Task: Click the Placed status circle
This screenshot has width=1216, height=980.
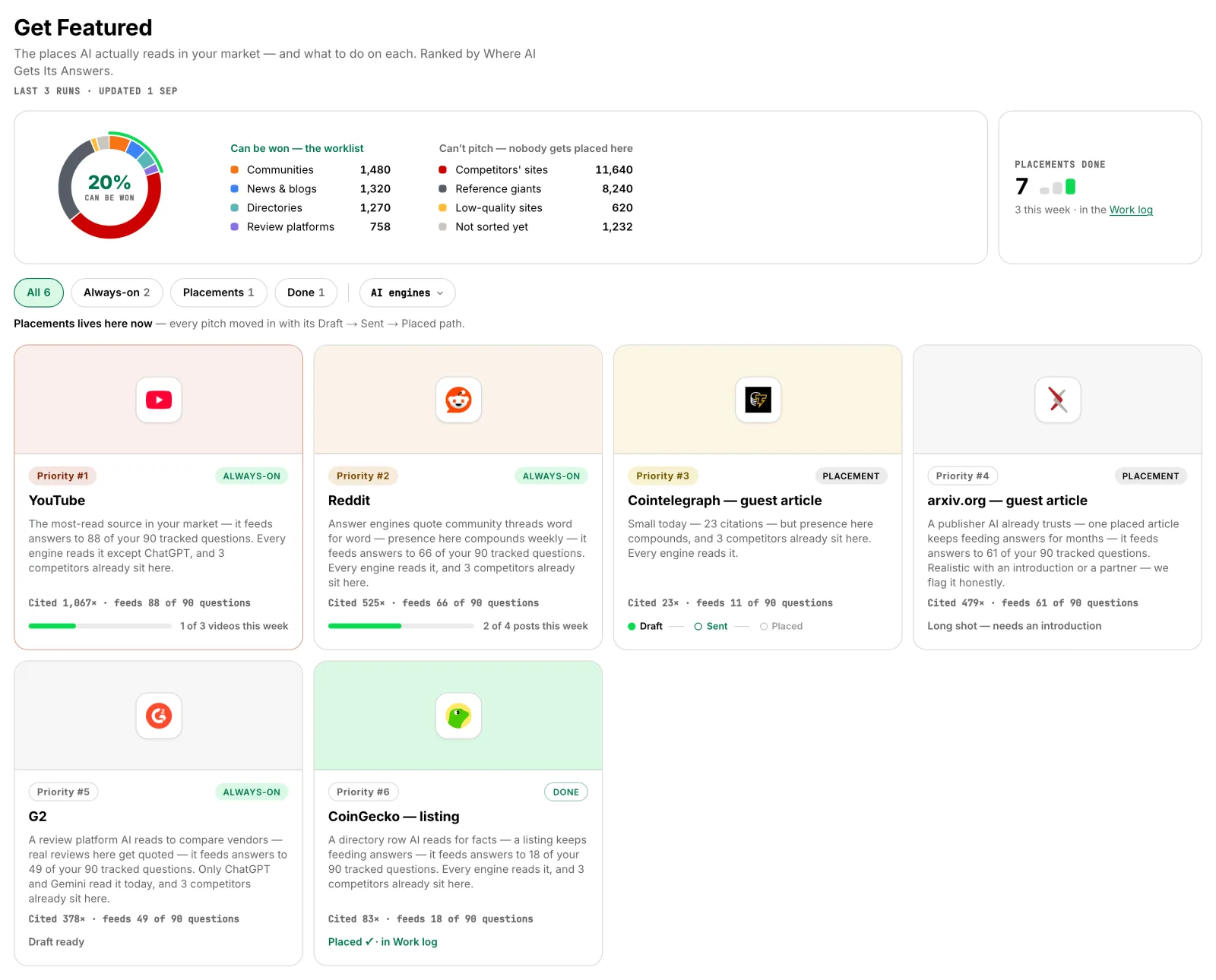Action: [764, 627]
